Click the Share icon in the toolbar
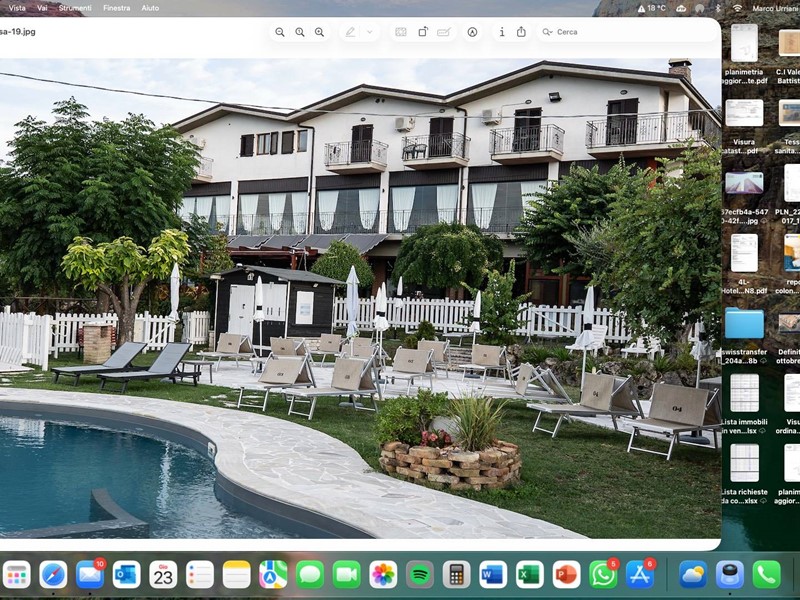This screenshot has width=800, height=600. [x=521, y=32]
